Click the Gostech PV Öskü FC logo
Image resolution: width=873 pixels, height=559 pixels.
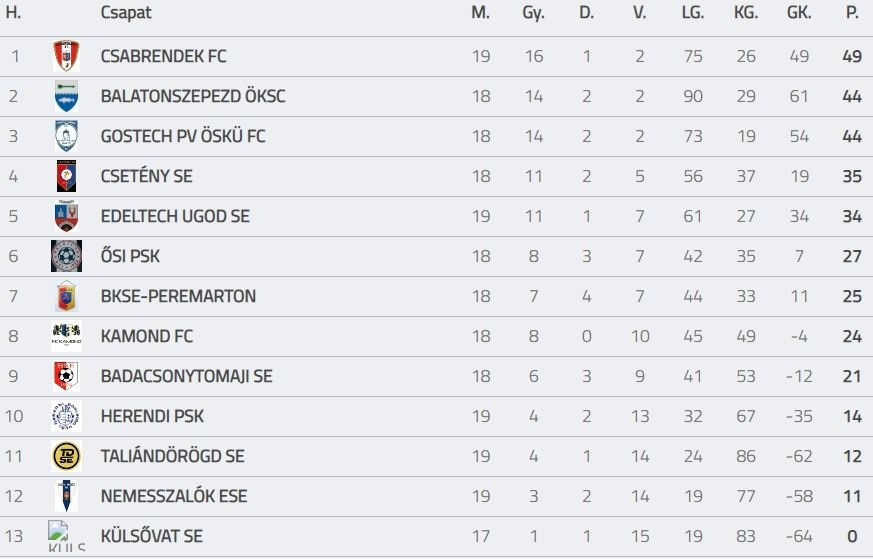[x=66, y=136]
